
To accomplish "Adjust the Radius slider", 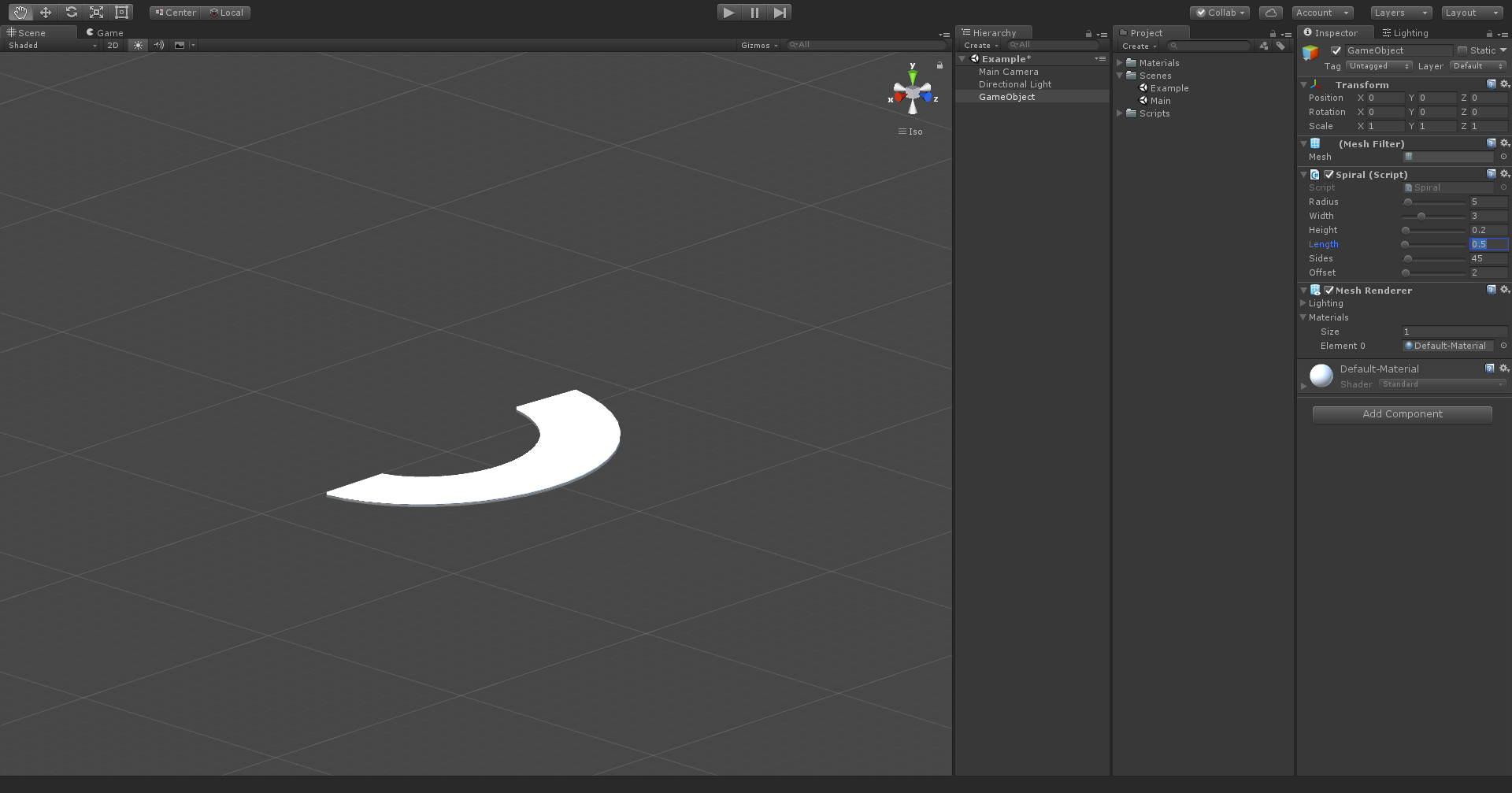I will tap(1434, 202).
